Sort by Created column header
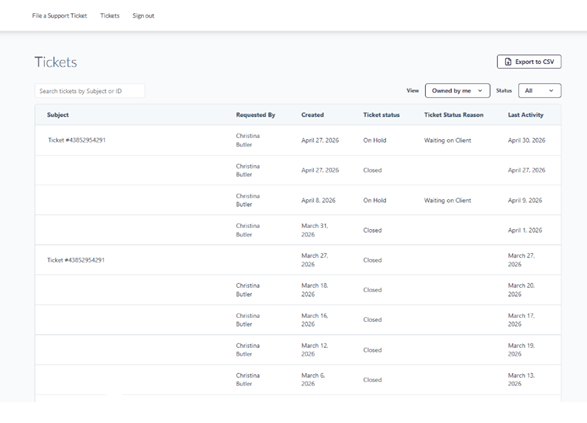The height and width of the screenshot is (423, 587). click(313, 115)
